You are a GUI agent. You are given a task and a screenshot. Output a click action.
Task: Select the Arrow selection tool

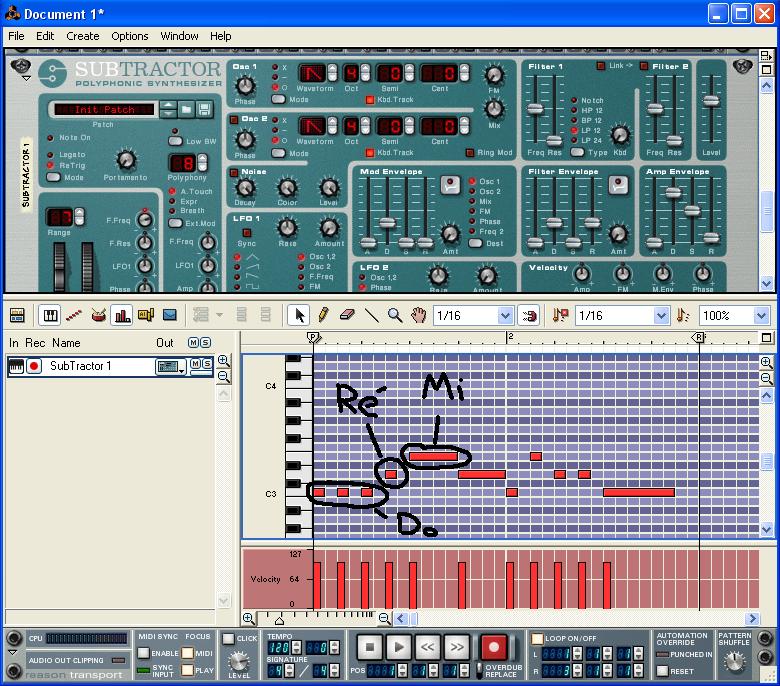click(x=299, y=315)
